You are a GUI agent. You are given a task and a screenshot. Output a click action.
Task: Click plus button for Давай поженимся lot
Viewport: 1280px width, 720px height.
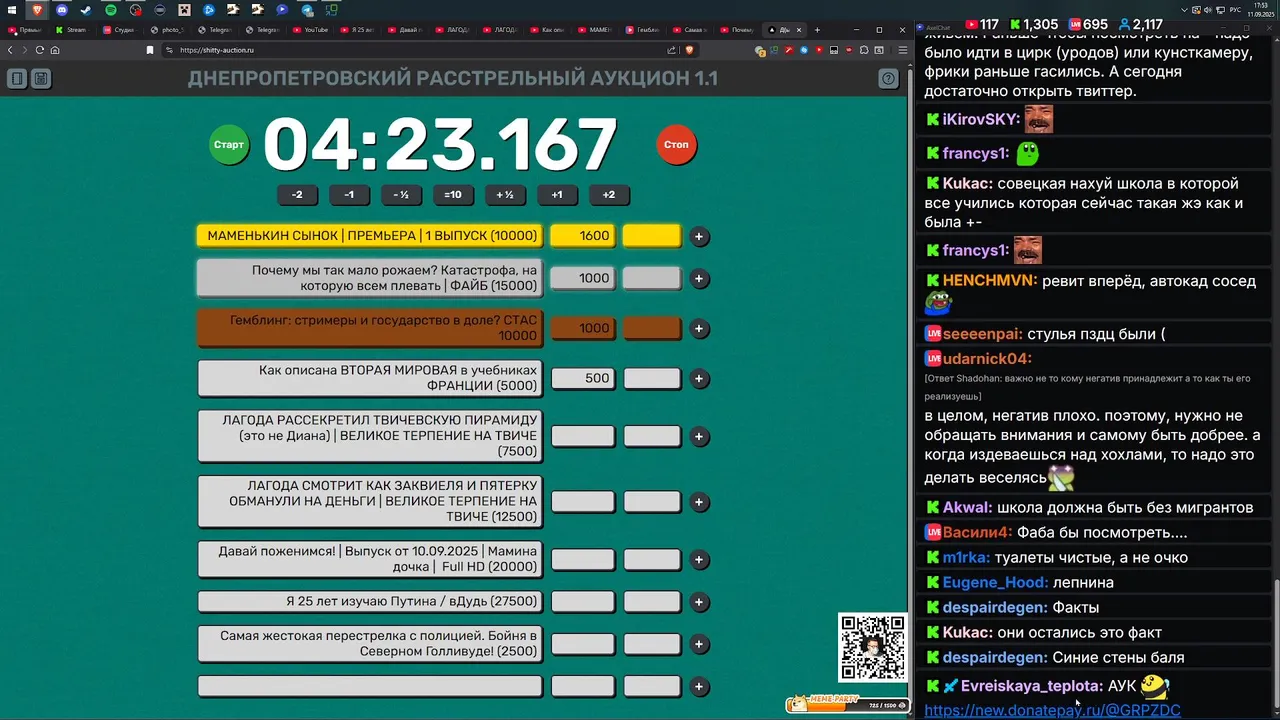tap(699, 560)
